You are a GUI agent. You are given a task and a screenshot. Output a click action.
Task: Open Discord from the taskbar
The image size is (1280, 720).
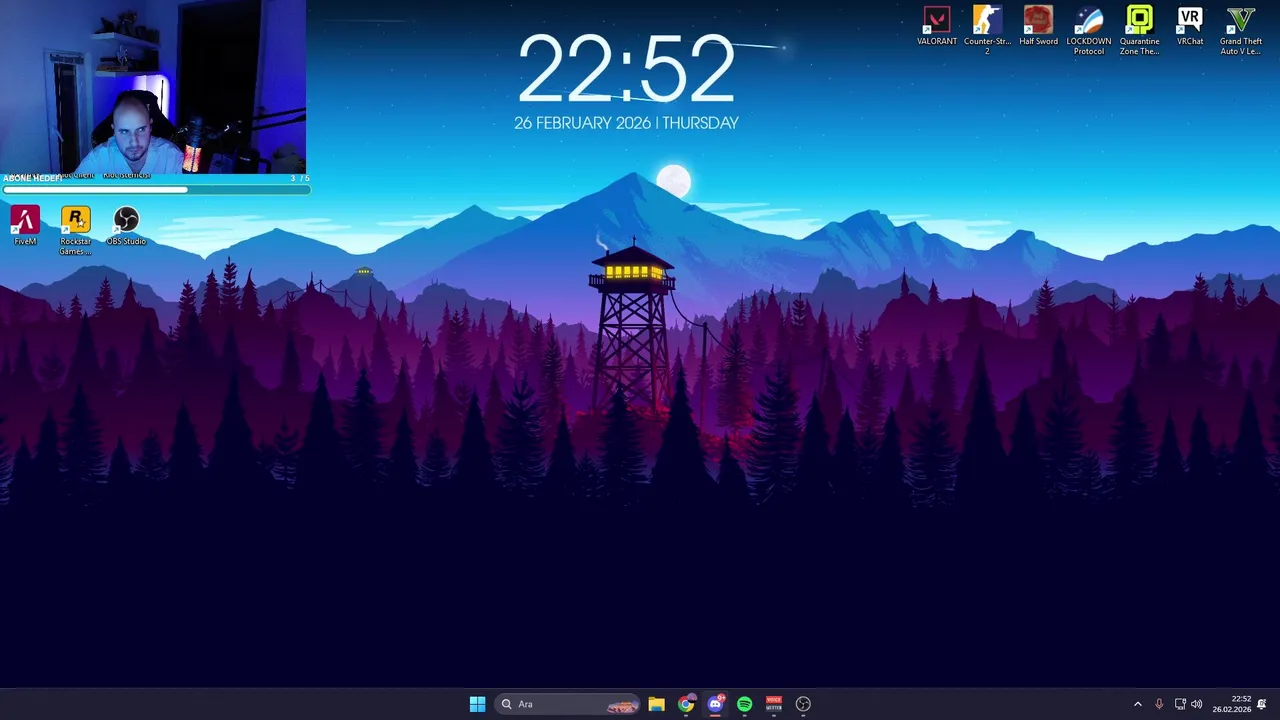point(715,704)
